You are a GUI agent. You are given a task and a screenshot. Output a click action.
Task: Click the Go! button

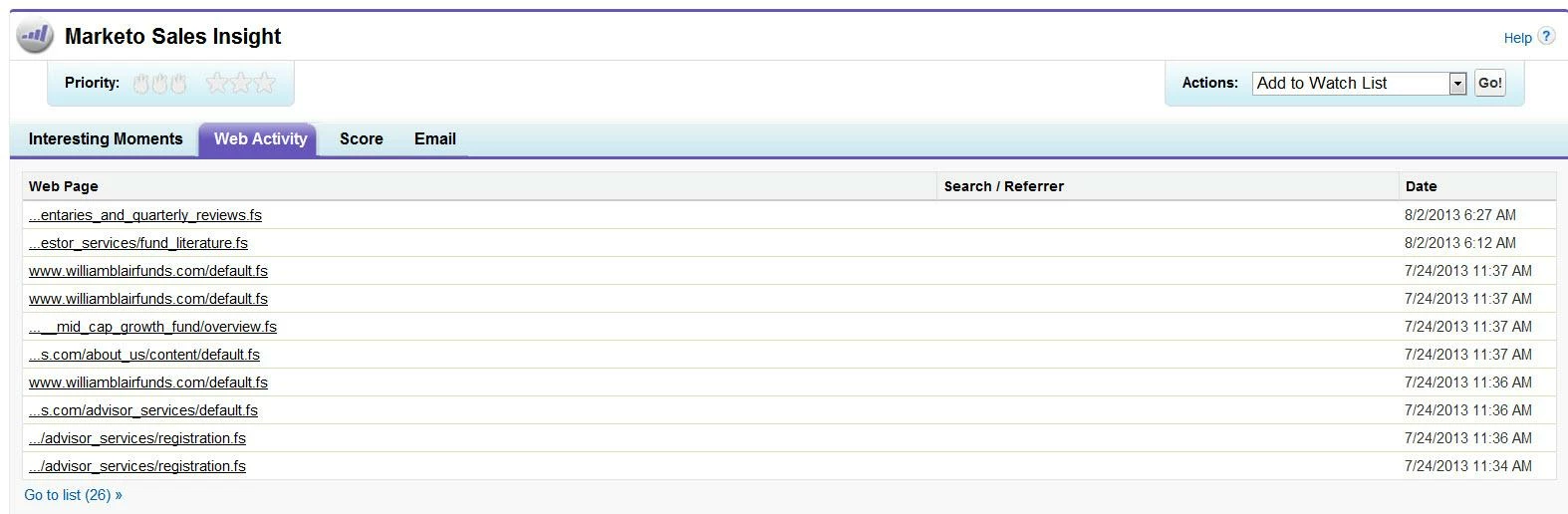(x=1490, y=84)
